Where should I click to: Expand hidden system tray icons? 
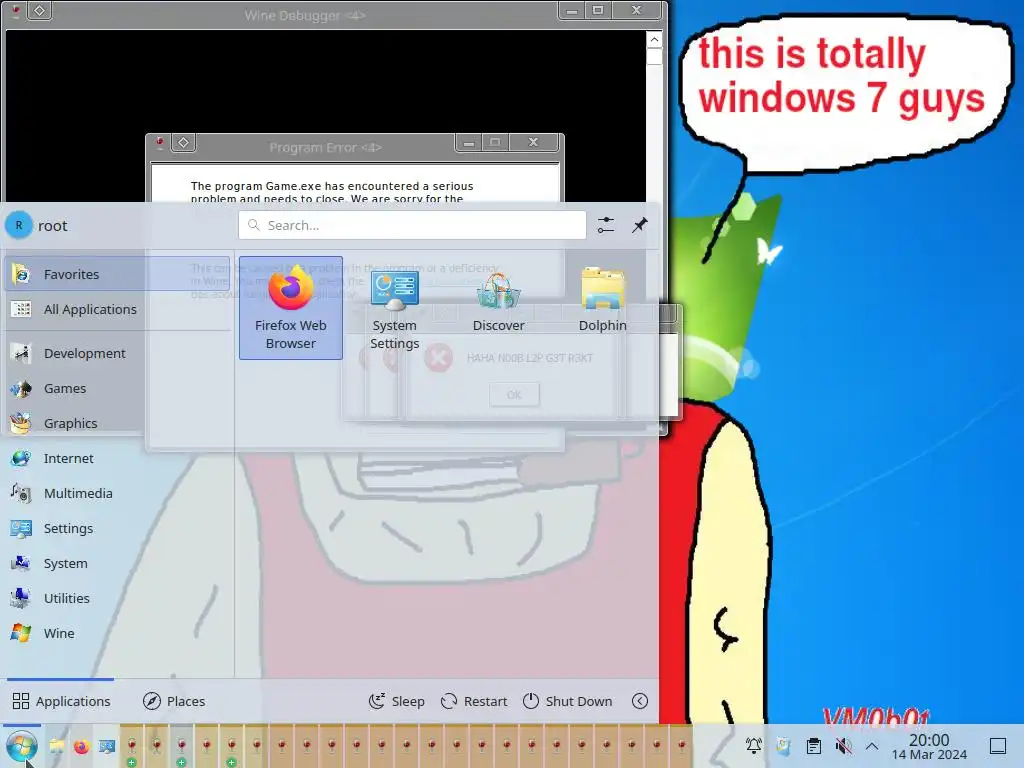tap(872, 746)
